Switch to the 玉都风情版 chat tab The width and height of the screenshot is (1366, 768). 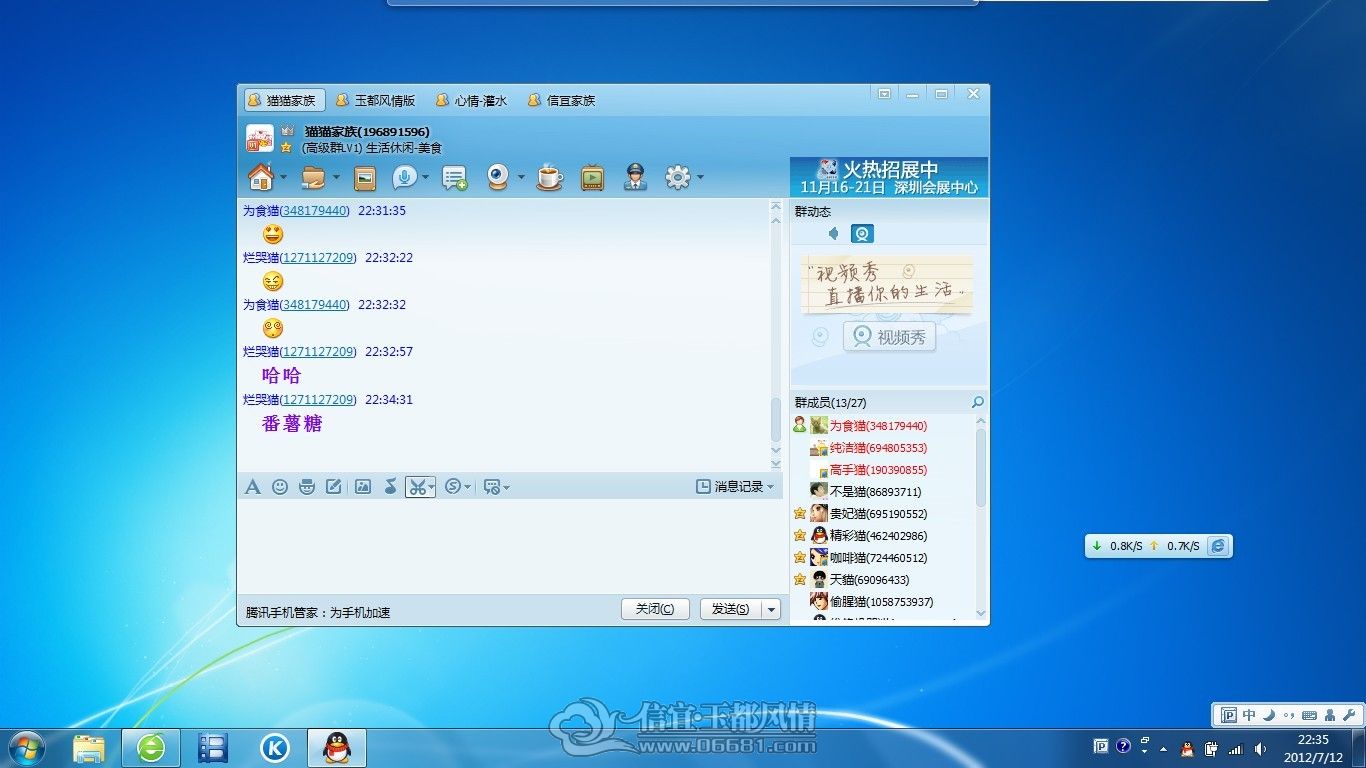pos(375,100)
